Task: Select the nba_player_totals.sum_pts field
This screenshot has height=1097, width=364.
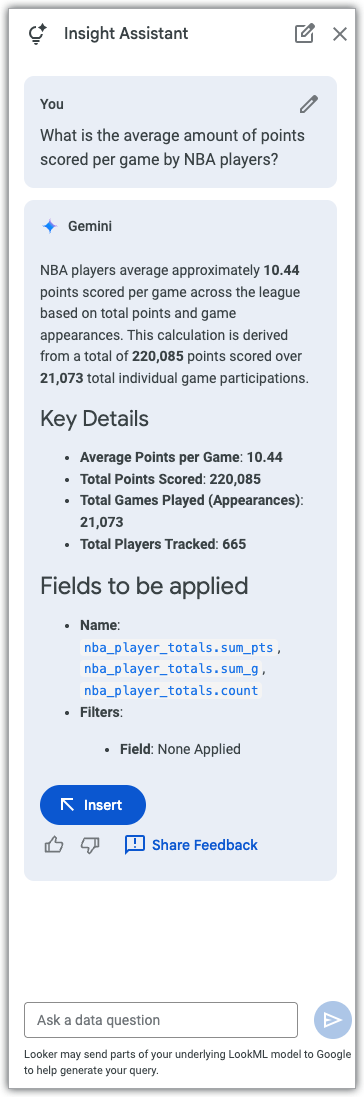Action: pos(179,647)
